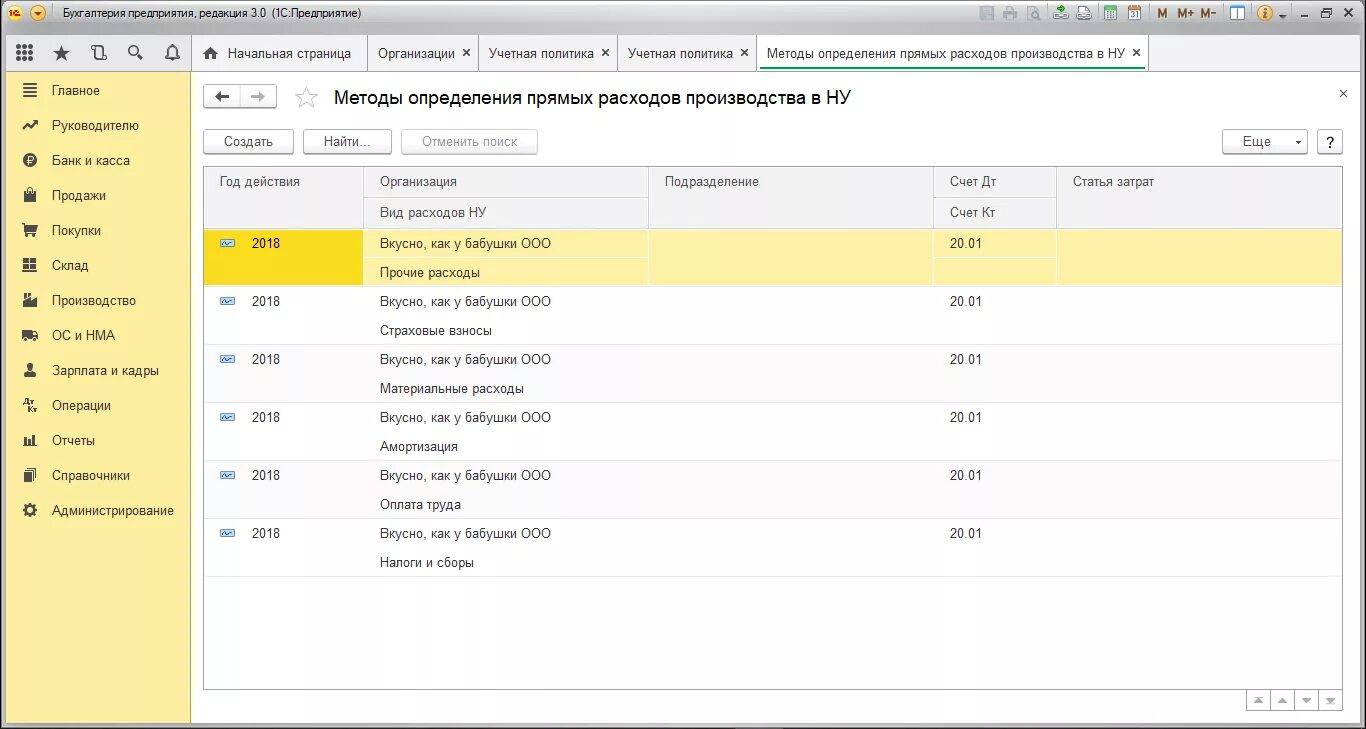
Task: Switch to the Организации tab
Action: click(416, 53)
